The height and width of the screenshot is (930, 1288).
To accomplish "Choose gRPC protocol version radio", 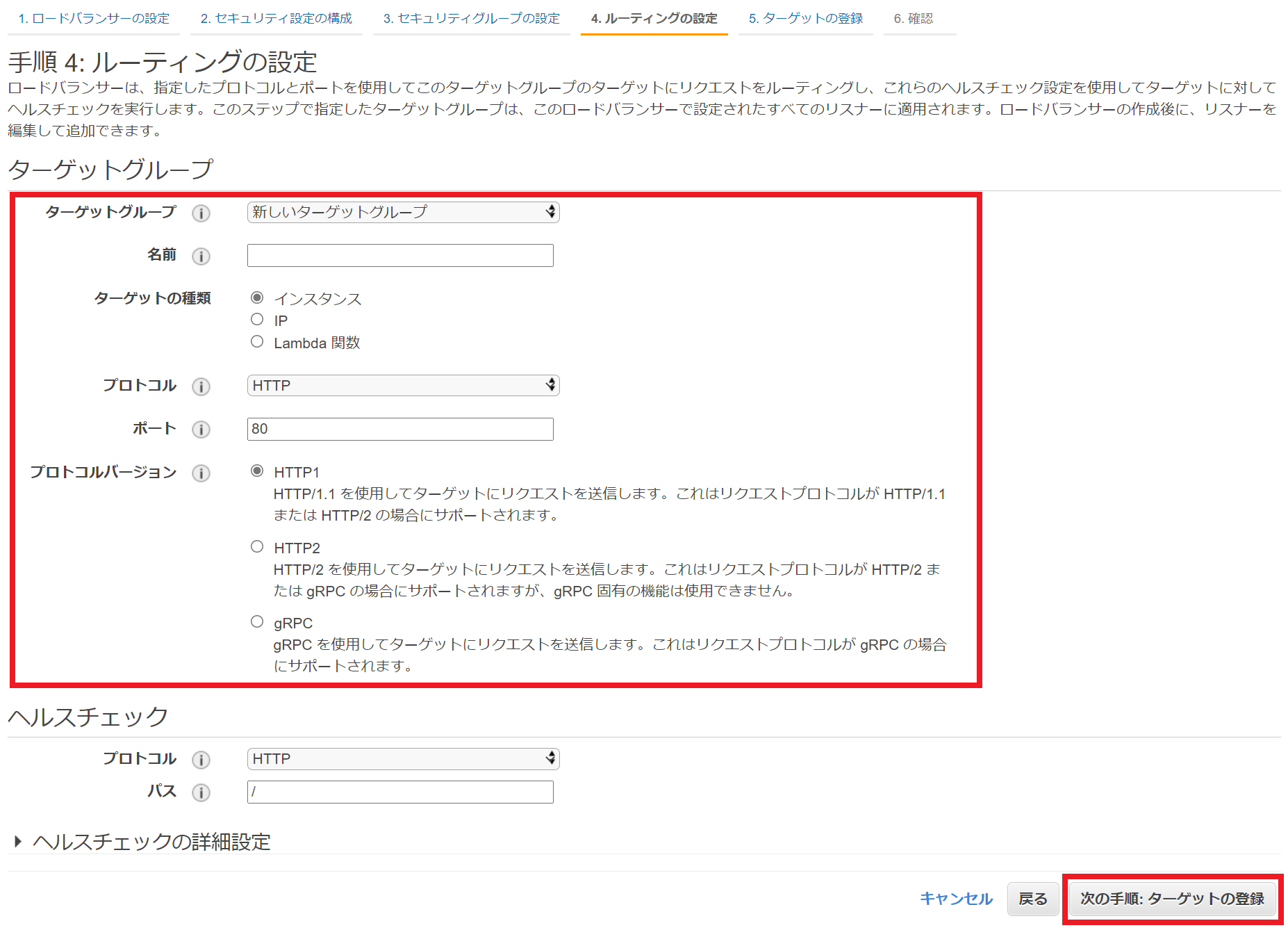I will pos(257,621).
